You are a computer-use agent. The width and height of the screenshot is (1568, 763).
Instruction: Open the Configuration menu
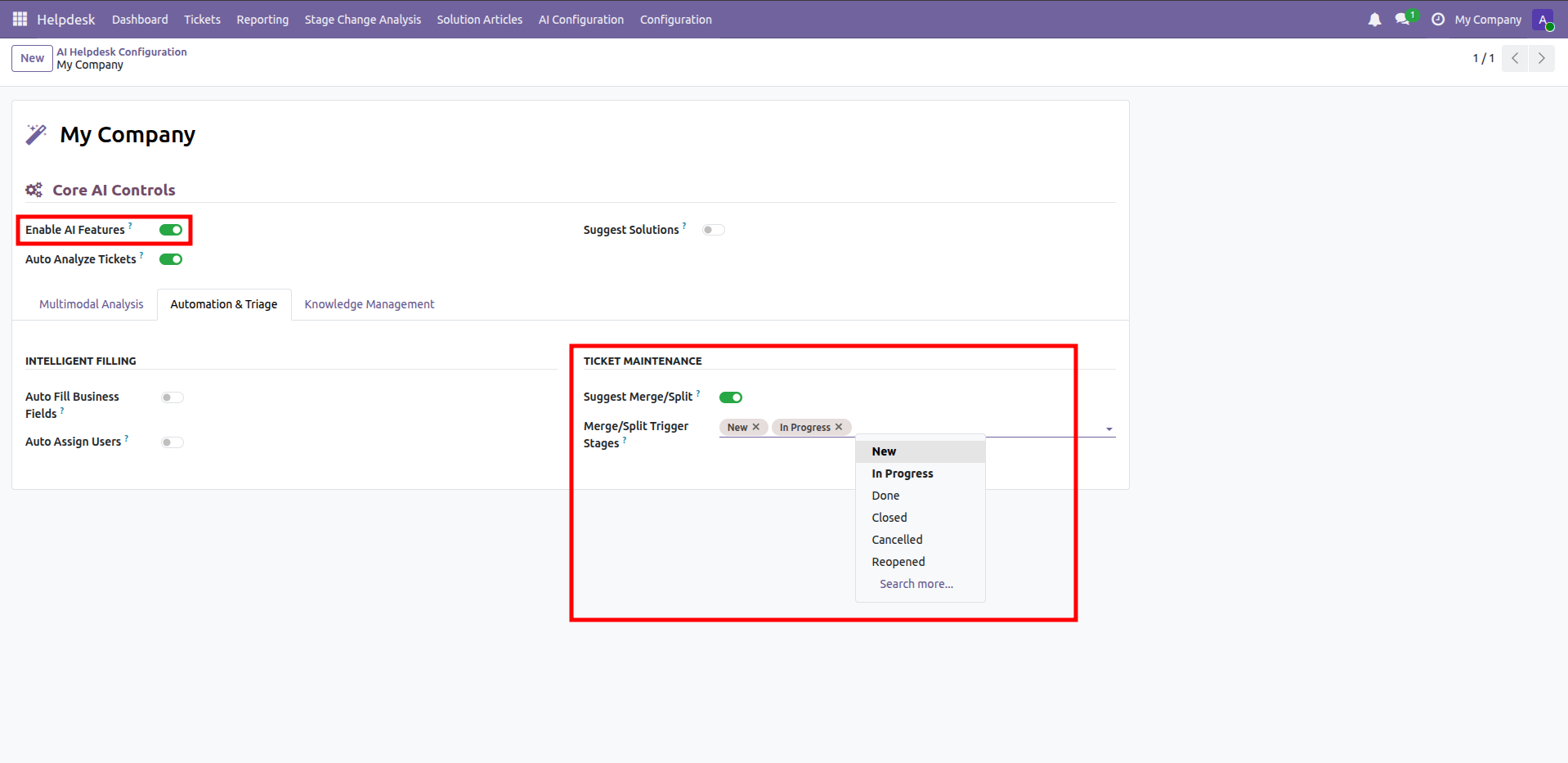point(676,20)
